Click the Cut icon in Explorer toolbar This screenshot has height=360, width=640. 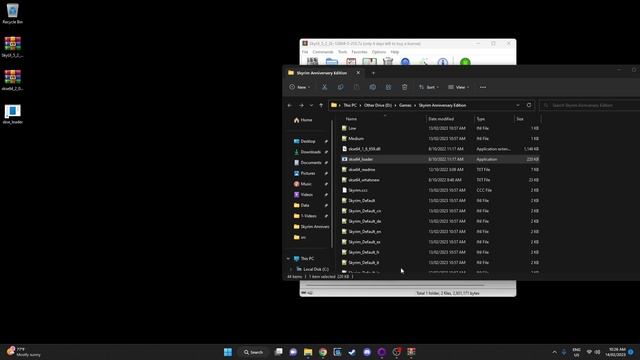point(324,87)
